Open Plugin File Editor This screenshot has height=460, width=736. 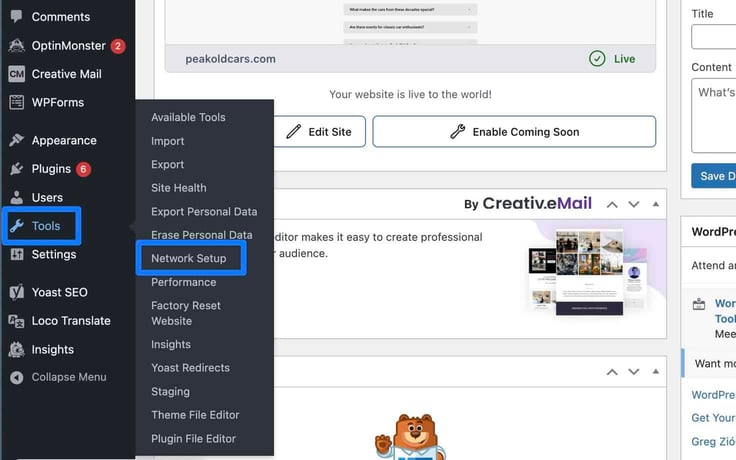coord(193,439)
